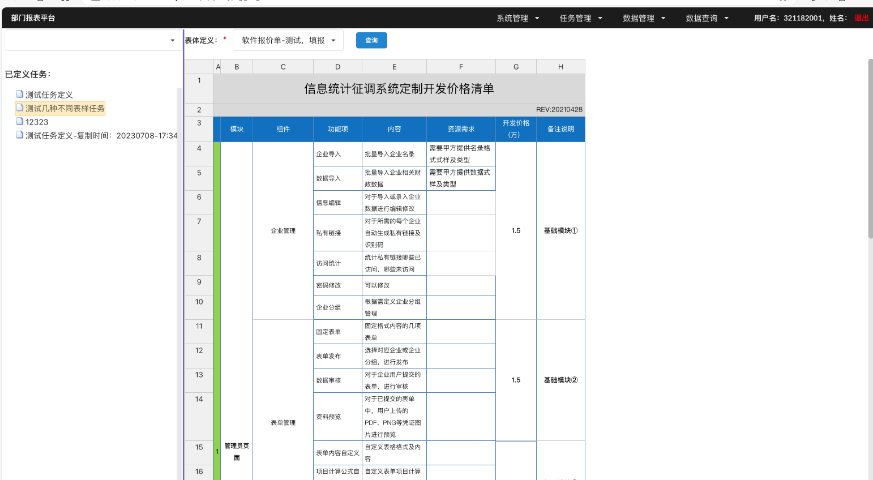Select column header H
This screenshot has height=480, width=873.
(561, 67)
